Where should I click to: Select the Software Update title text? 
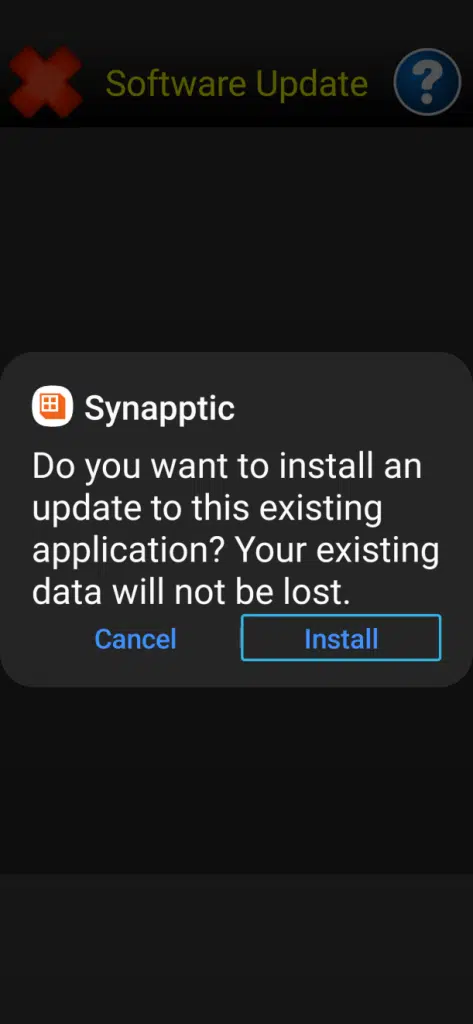(236, 84)
